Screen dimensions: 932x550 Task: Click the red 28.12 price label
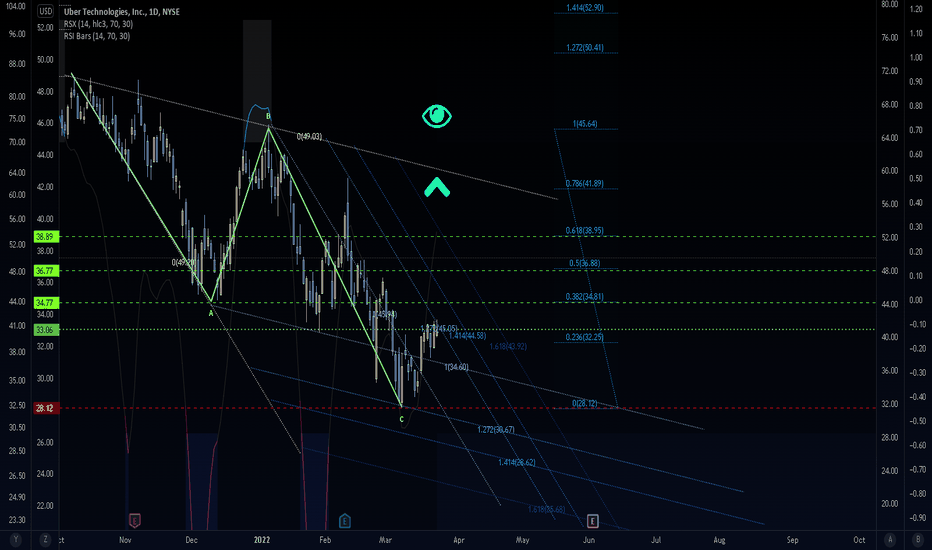click(x=46, y=408)
